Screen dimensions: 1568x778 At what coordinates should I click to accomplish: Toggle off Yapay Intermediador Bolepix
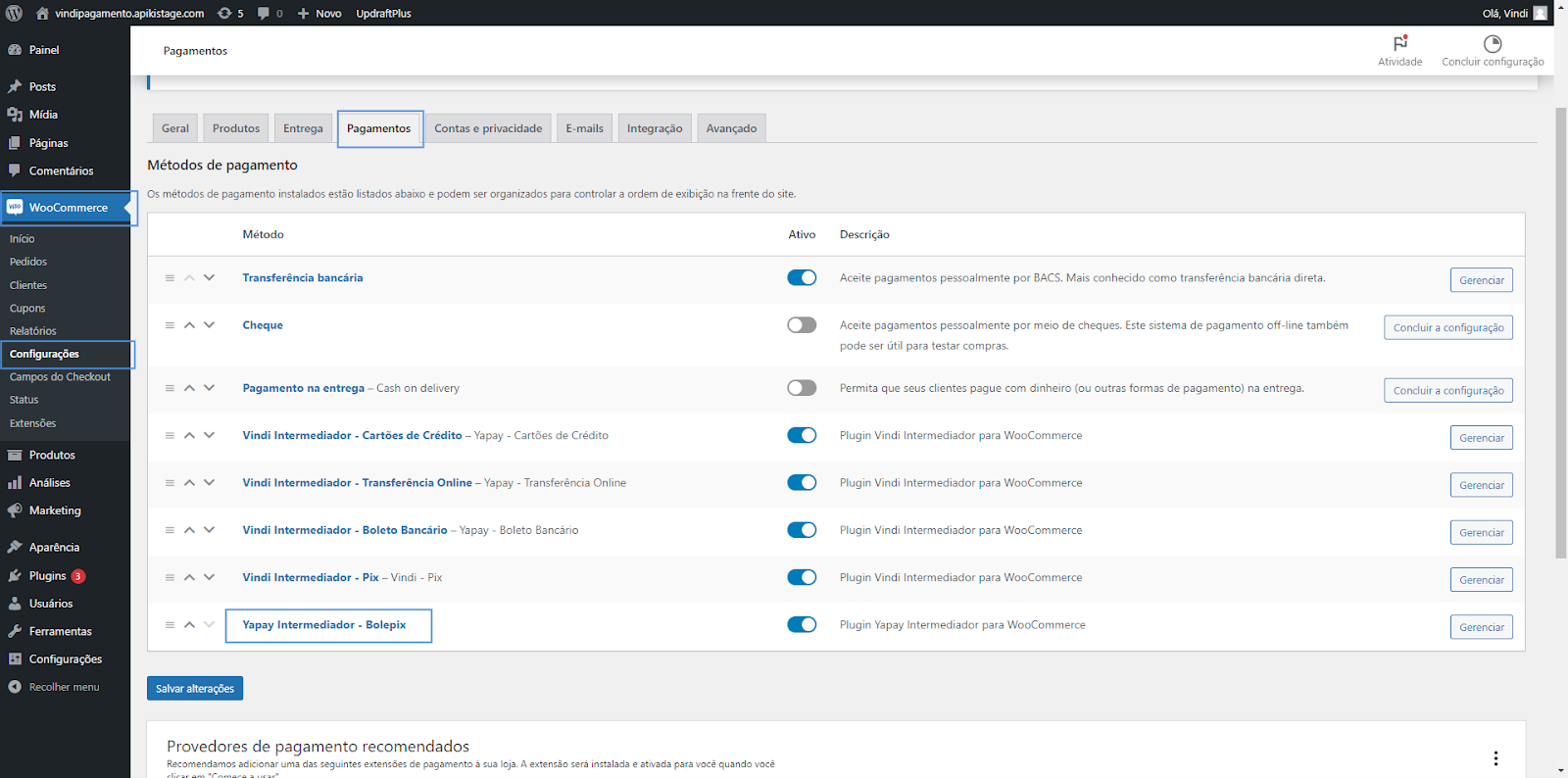[802, 625]
